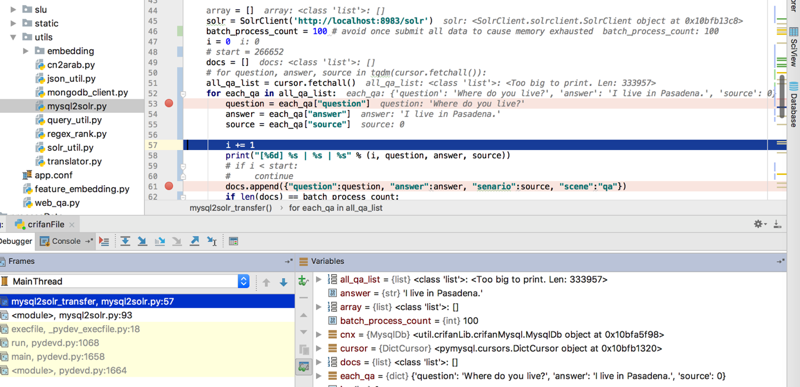800x387 pixels.
Task: Click mysql2solr_transfer() in the breadcrumb bar
Action: [231, 208]
